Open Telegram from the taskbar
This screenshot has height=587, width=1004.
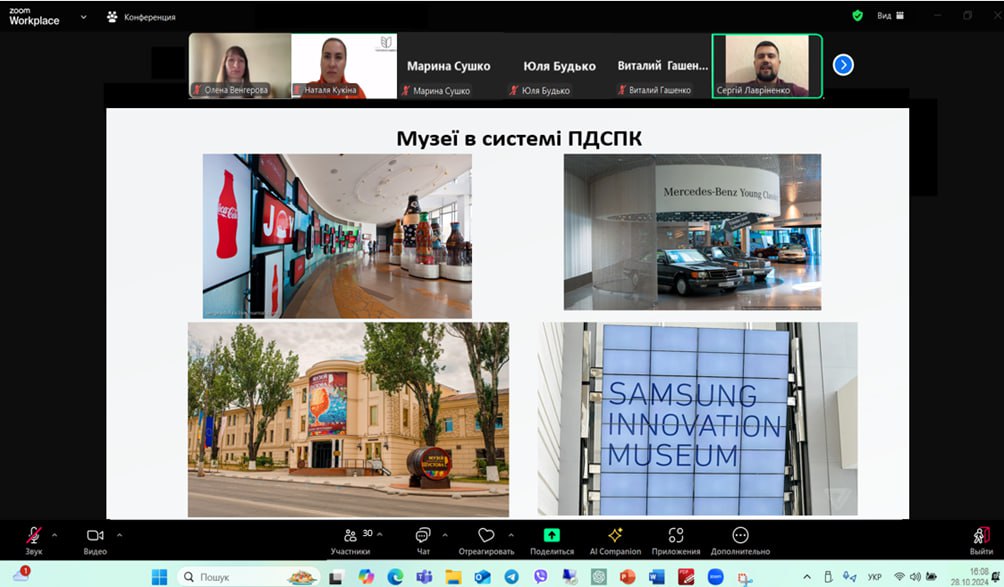pyautogui.click(x=512, y=577)
